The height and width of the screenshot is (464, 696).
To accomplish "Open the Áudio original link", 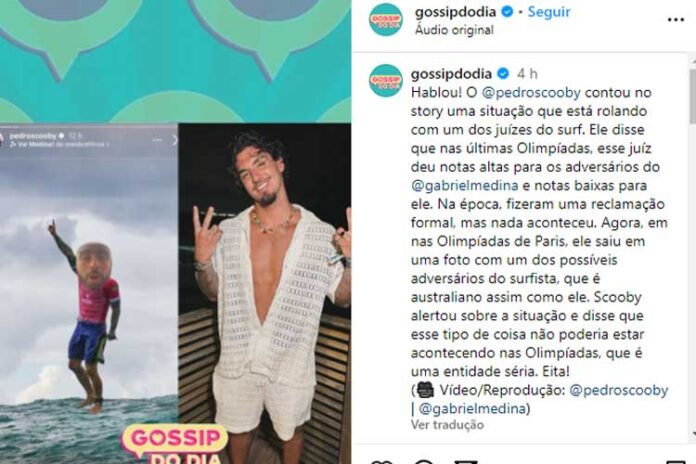I will coord(454,30).
